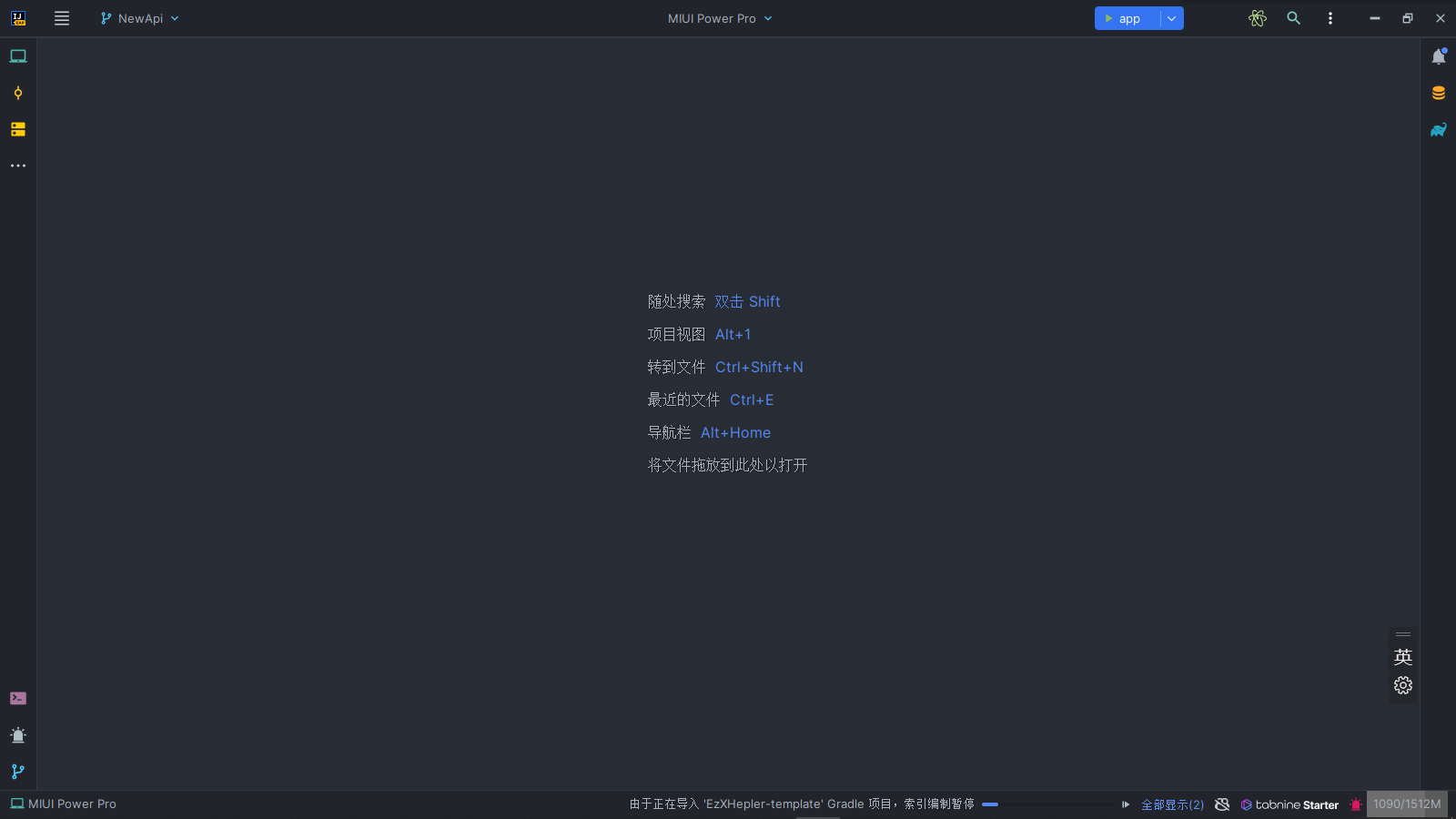The image size is (1456, 819).
Task: Open the Problems tool window icon
Action: point(18,734)
